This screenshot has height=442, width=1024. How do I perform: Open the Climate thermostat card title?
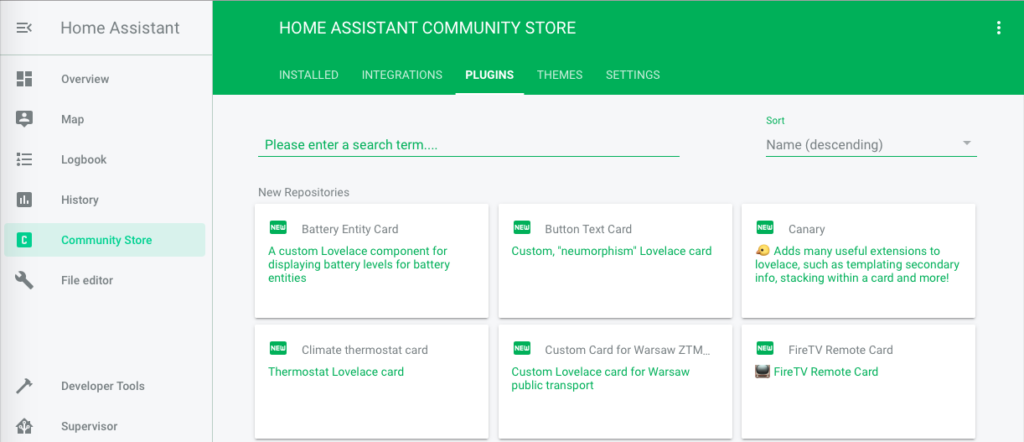(365, 350)
